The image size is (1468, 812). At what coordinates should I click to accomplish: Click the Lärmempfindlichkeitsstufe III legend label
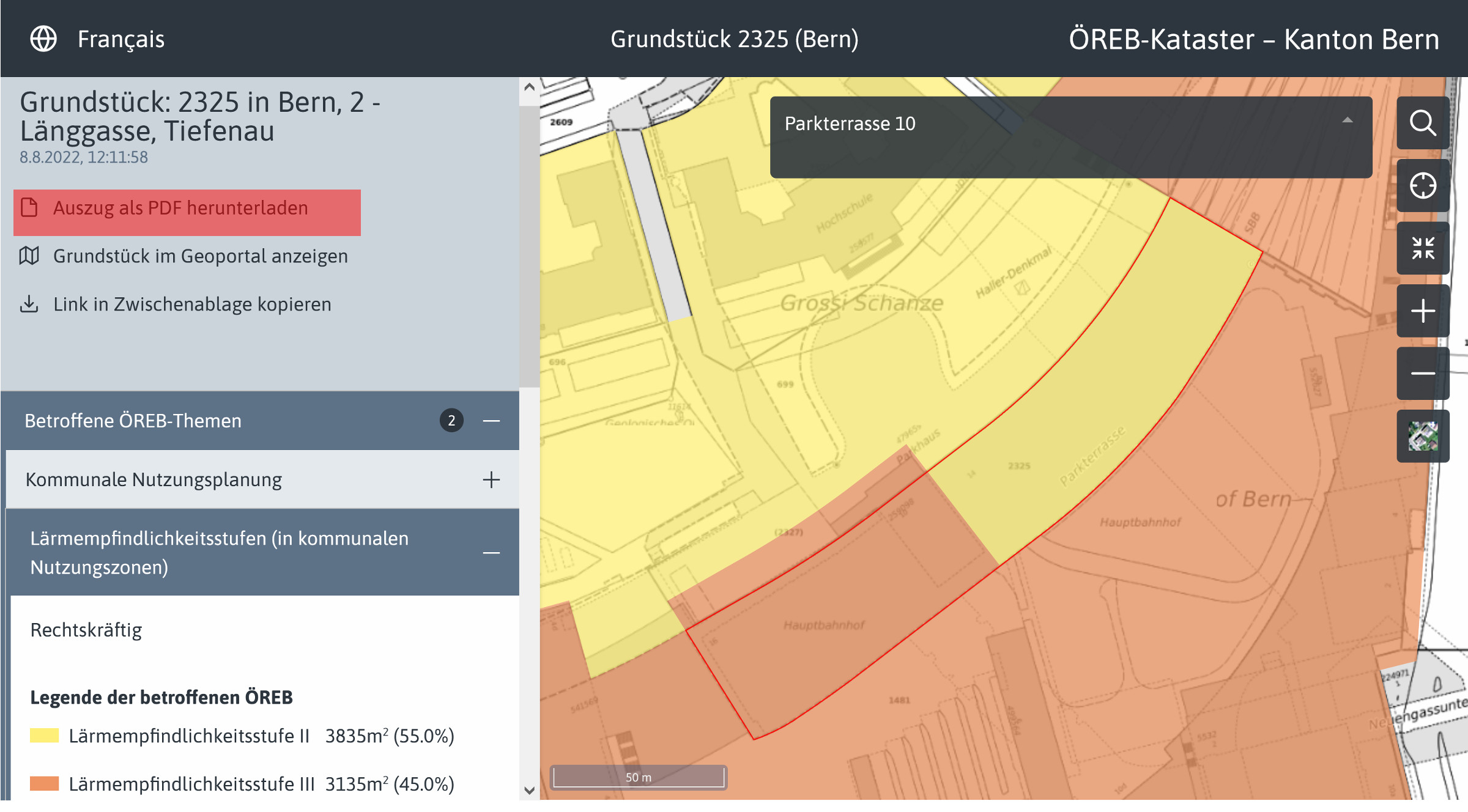[192, 784]
